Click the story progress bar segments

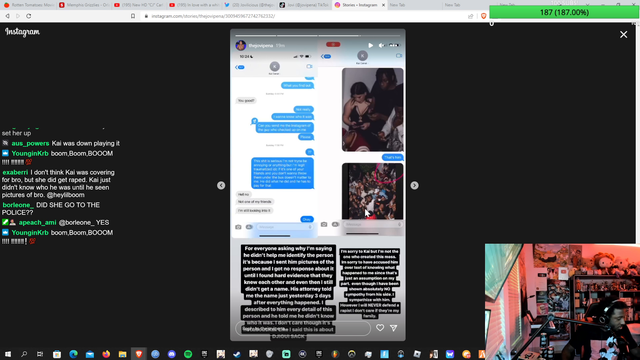pyautogui.click(x=318, y=36)
